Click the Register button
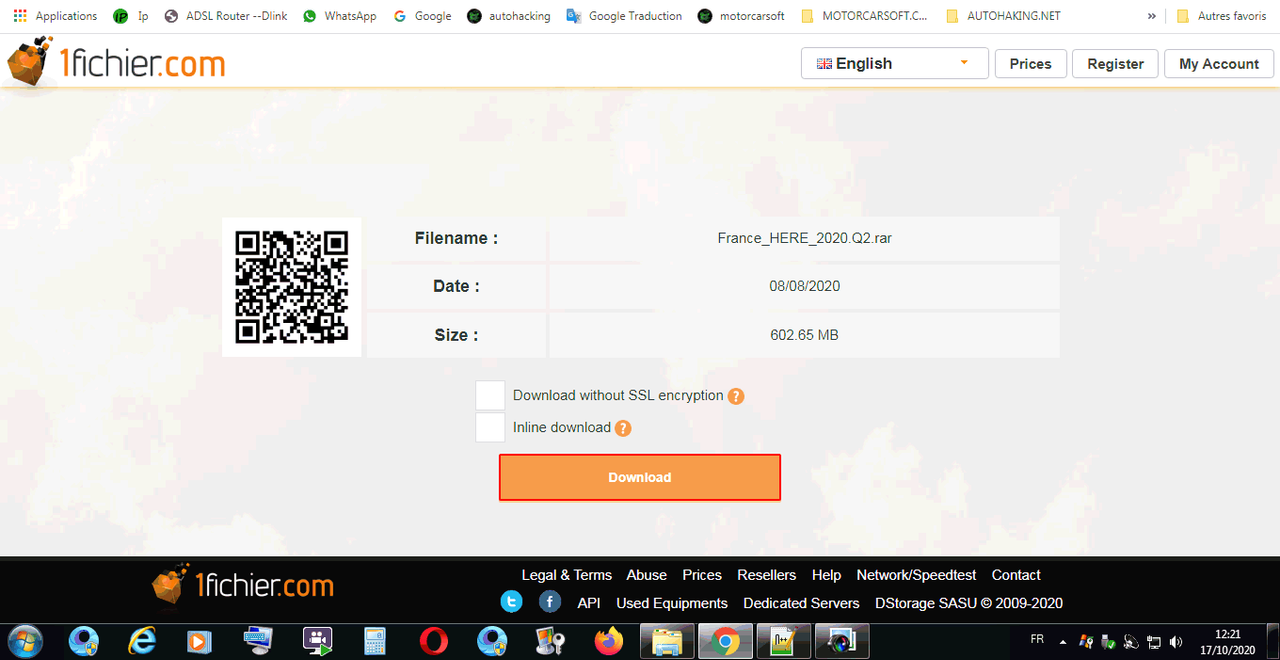Viewport: 1280px width, 660px height. pos(1115,63)
